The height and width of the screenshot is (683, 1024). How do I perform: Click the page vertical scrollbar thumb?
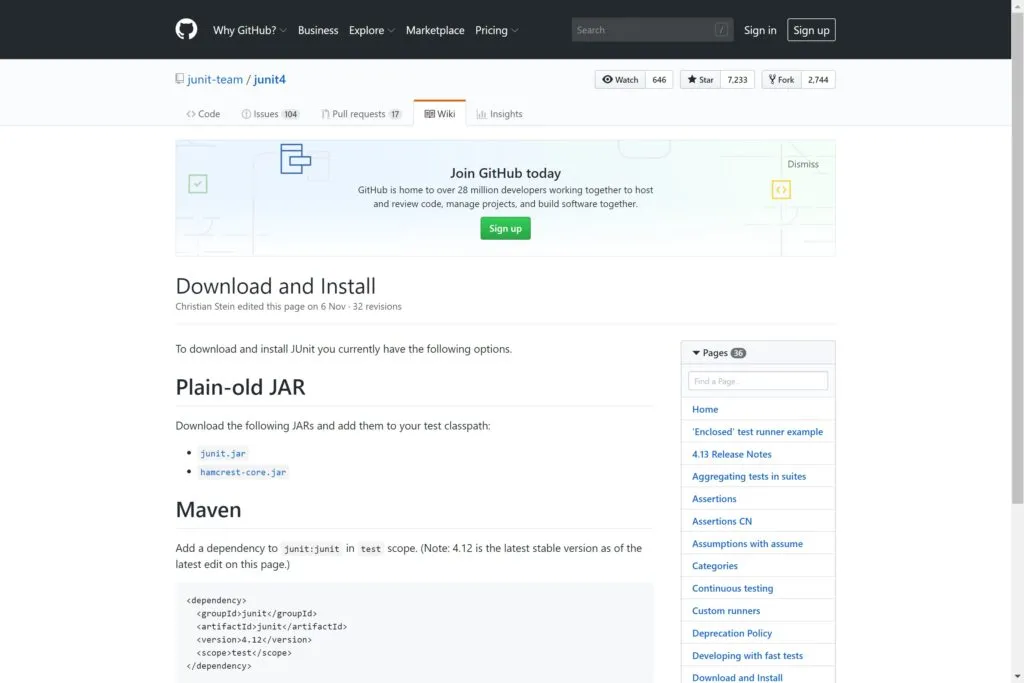[1017, 257]
